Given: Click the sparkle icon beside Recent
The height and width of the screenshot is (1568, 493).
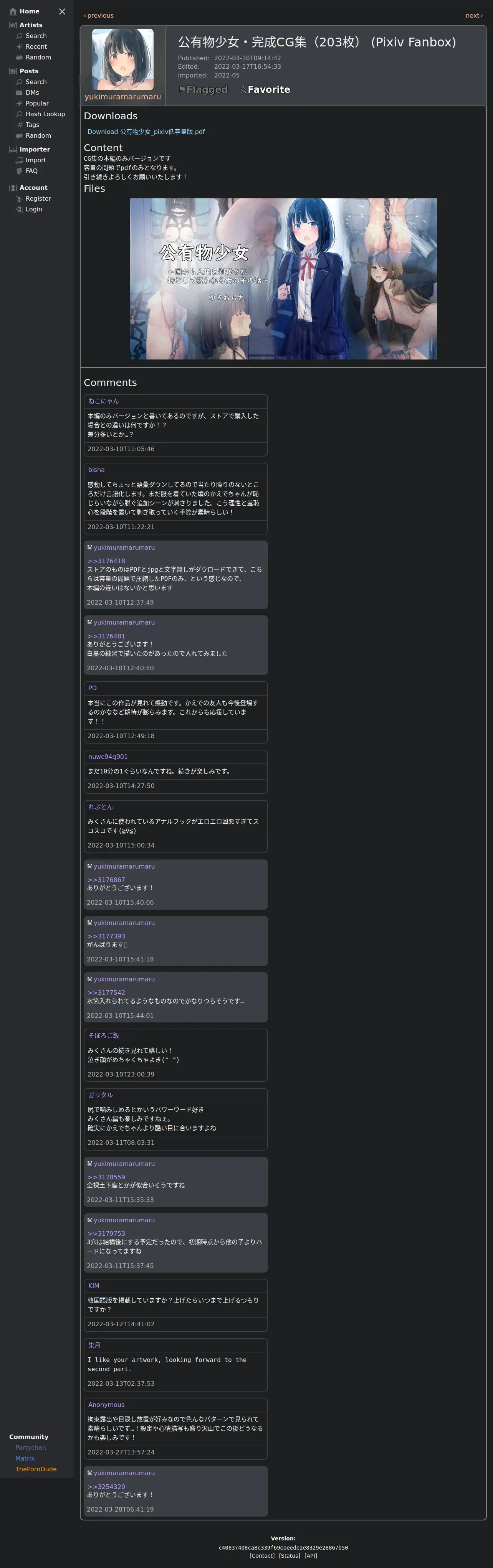Looking at the screenshot, I should pos(20,47).
